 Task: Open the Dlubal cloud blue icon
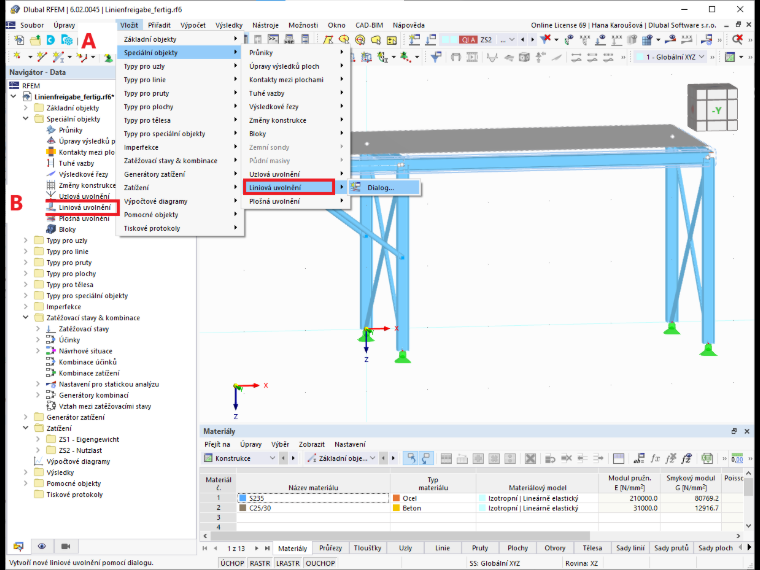click(x=50, y=40)
